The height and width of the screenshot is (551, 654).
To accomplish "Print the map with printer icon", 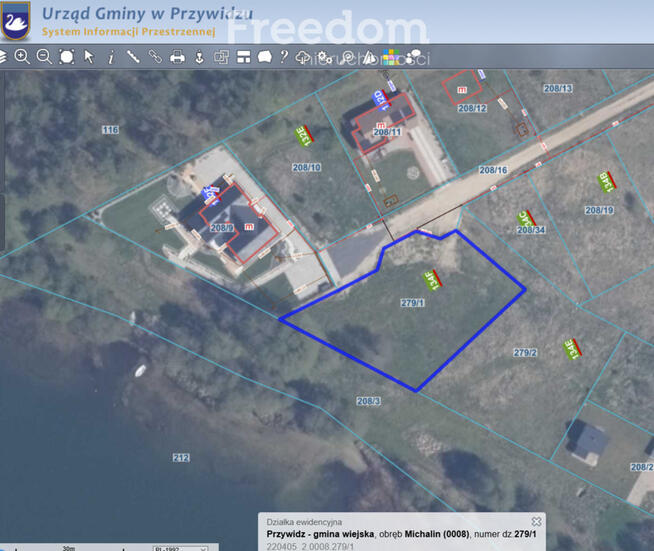I will [x=178, y=57].
